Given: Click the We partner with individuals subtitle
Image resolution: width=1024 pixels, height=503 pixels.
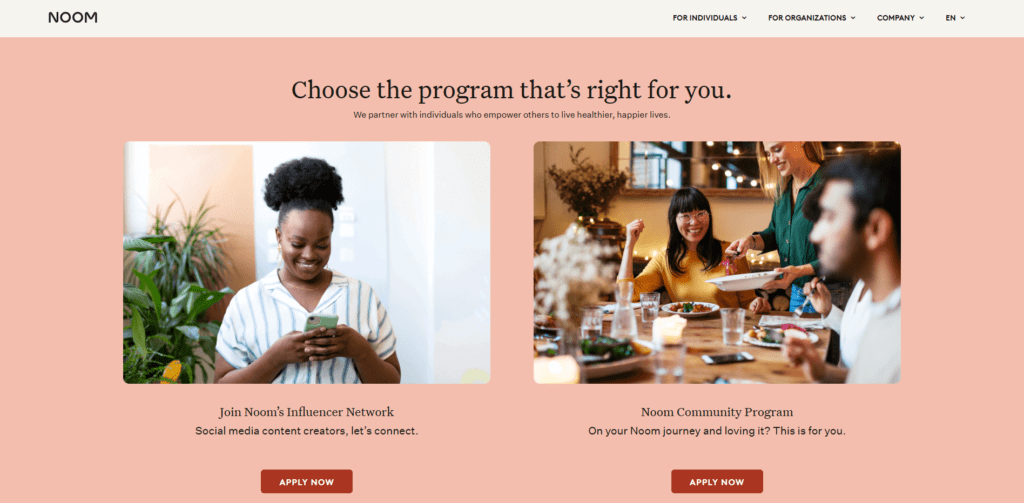Looking at the screenshot, I should (x=512, y=115).
